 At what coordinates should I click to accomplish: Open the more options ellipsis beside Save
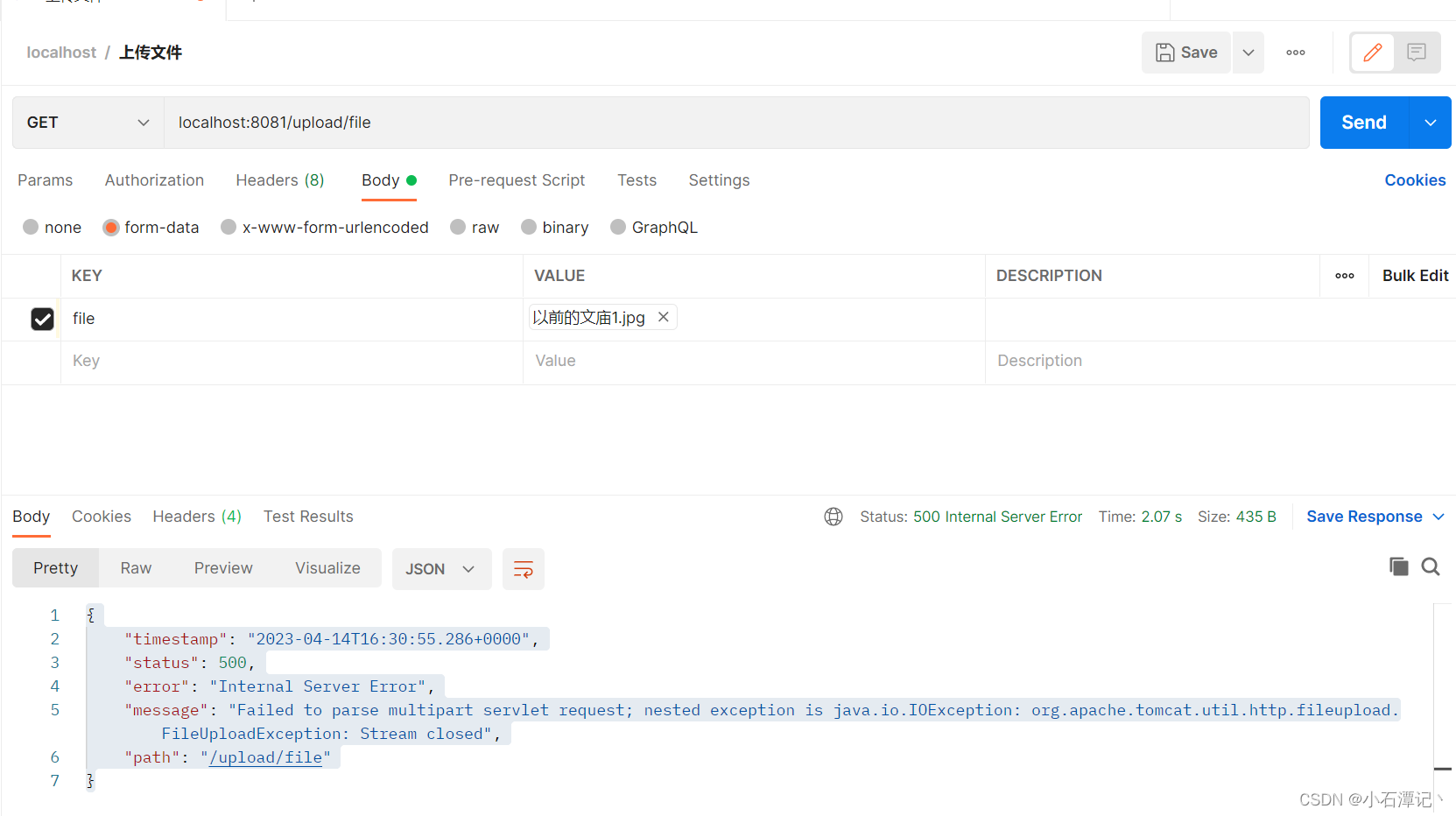coord(1295,53)
